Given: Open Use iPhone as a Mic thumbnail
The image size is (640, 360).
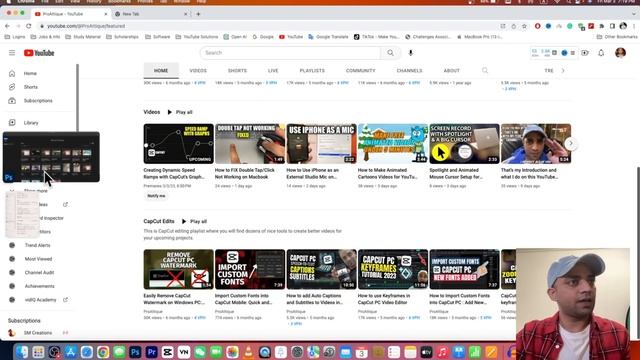Looking at the screenshot, I should click(321, 144).
